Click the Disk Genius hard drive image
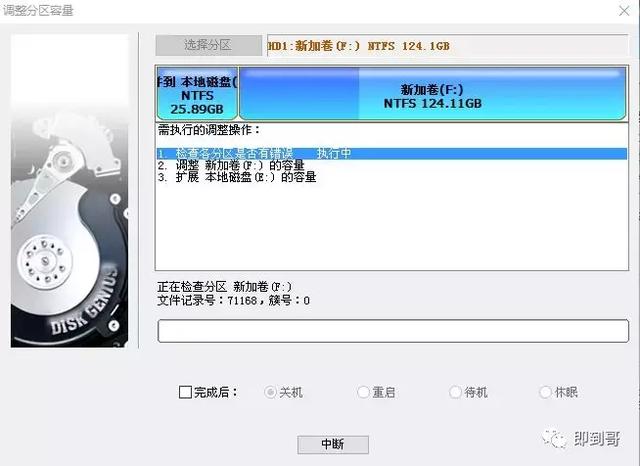640x466 pixels. point(69,191)
